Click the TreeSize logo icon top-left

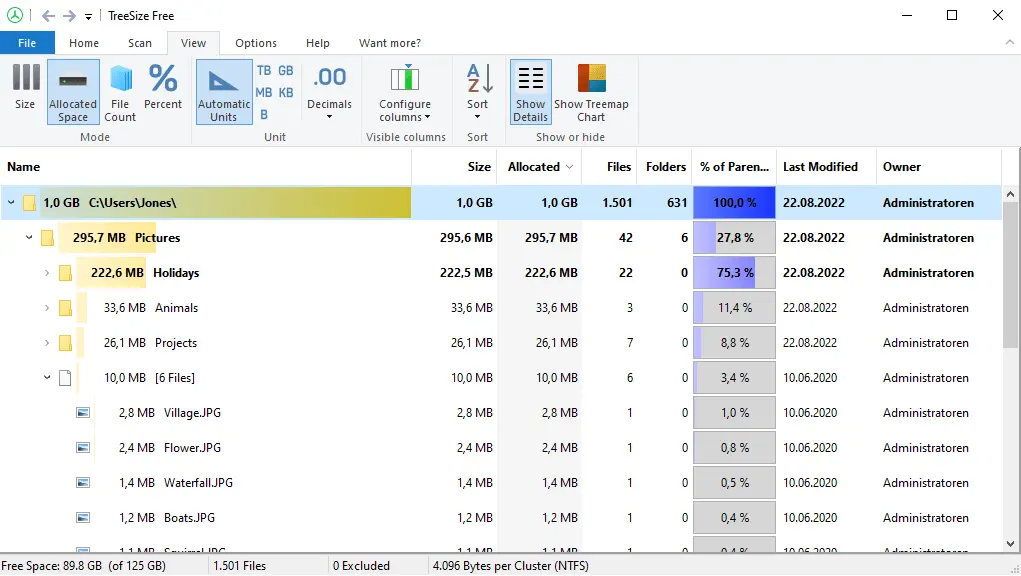point(14,15)
